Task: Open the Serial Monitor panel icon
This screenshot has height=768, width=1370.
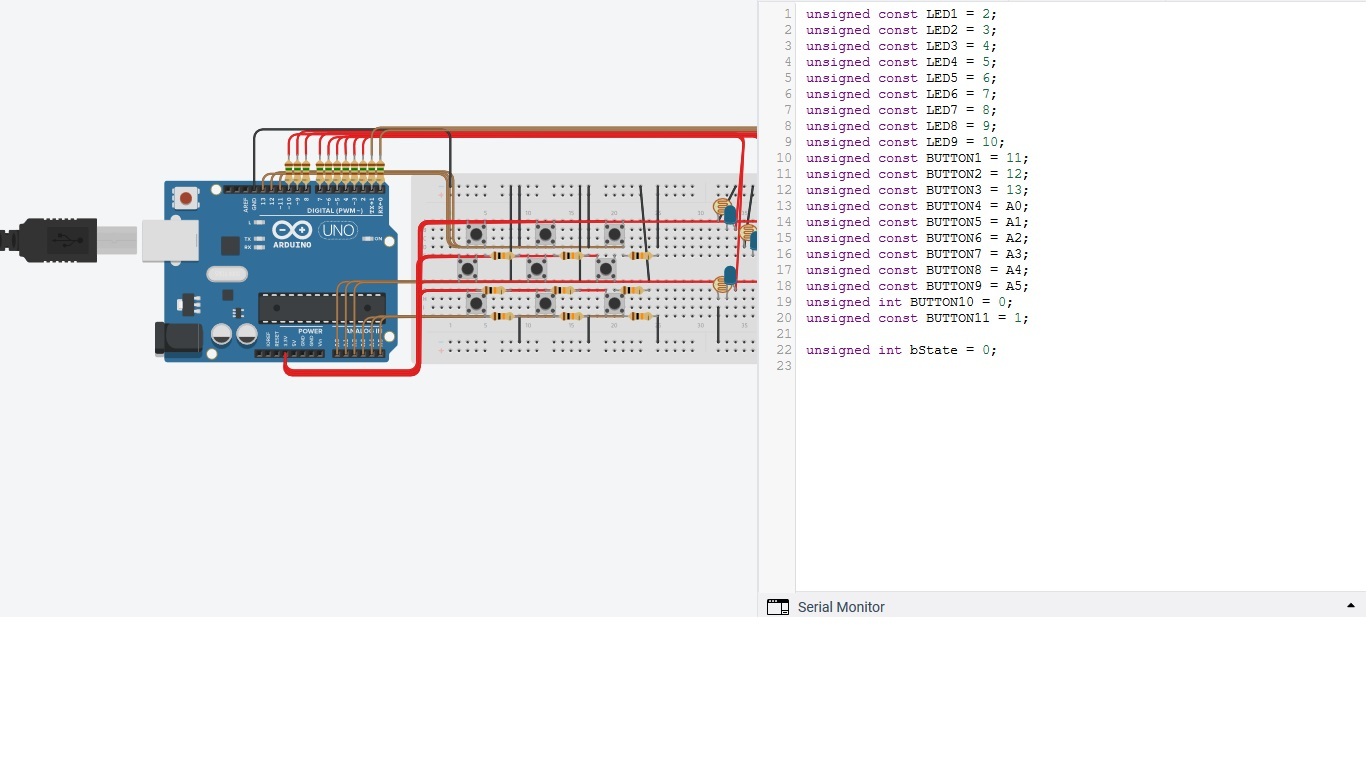Action: 778,607
